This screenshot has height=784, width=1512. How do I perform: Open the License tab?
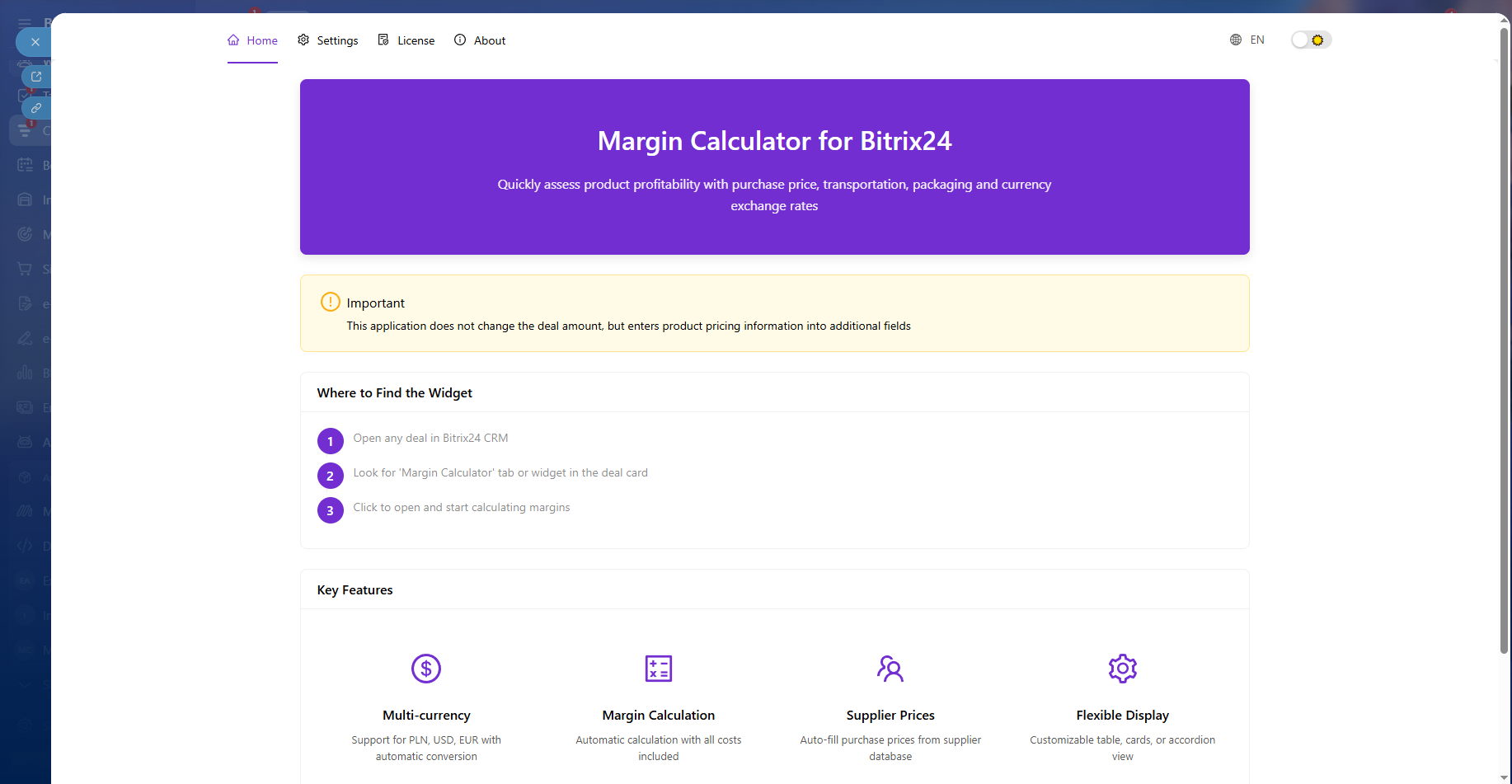coord(406,40)
